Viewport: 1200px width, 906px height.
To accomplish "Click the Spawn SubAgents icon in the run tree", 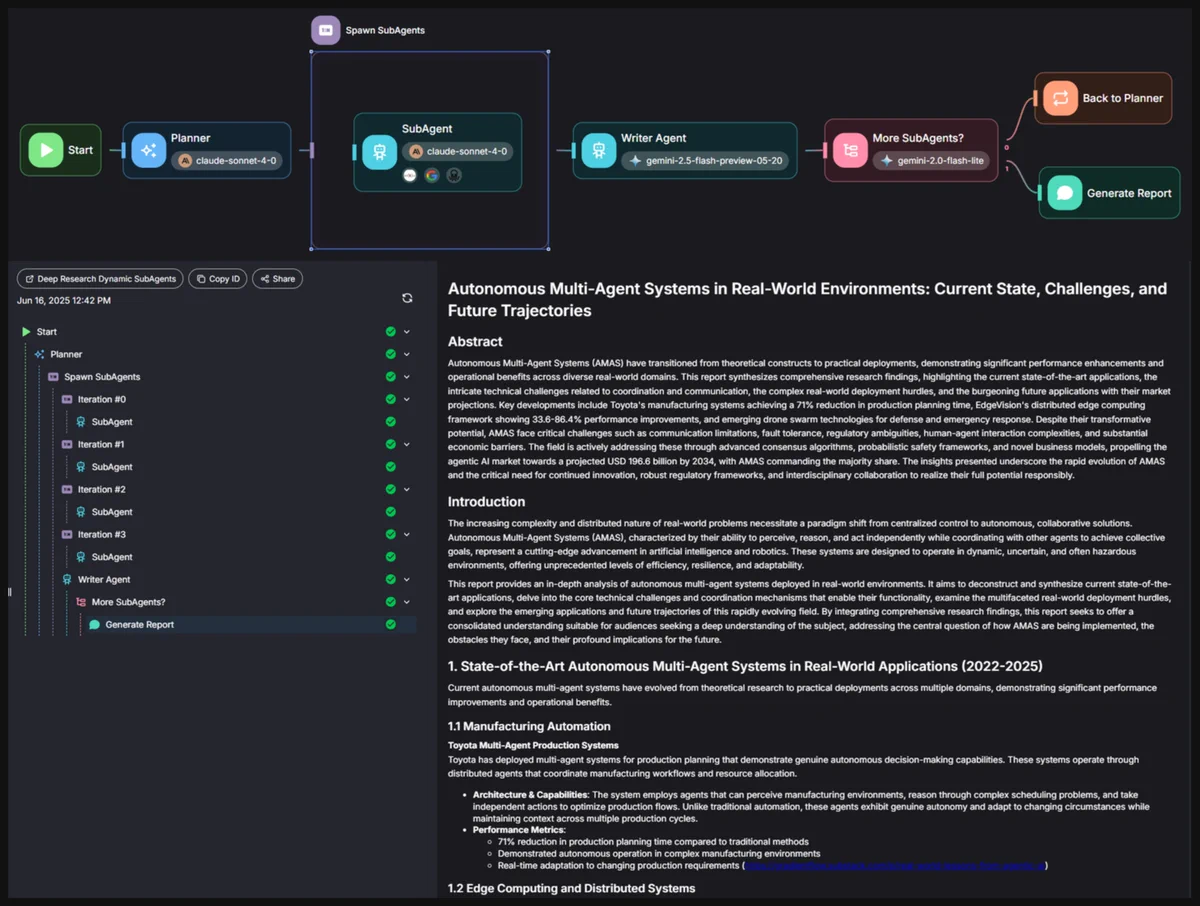I will click(54, 377).
